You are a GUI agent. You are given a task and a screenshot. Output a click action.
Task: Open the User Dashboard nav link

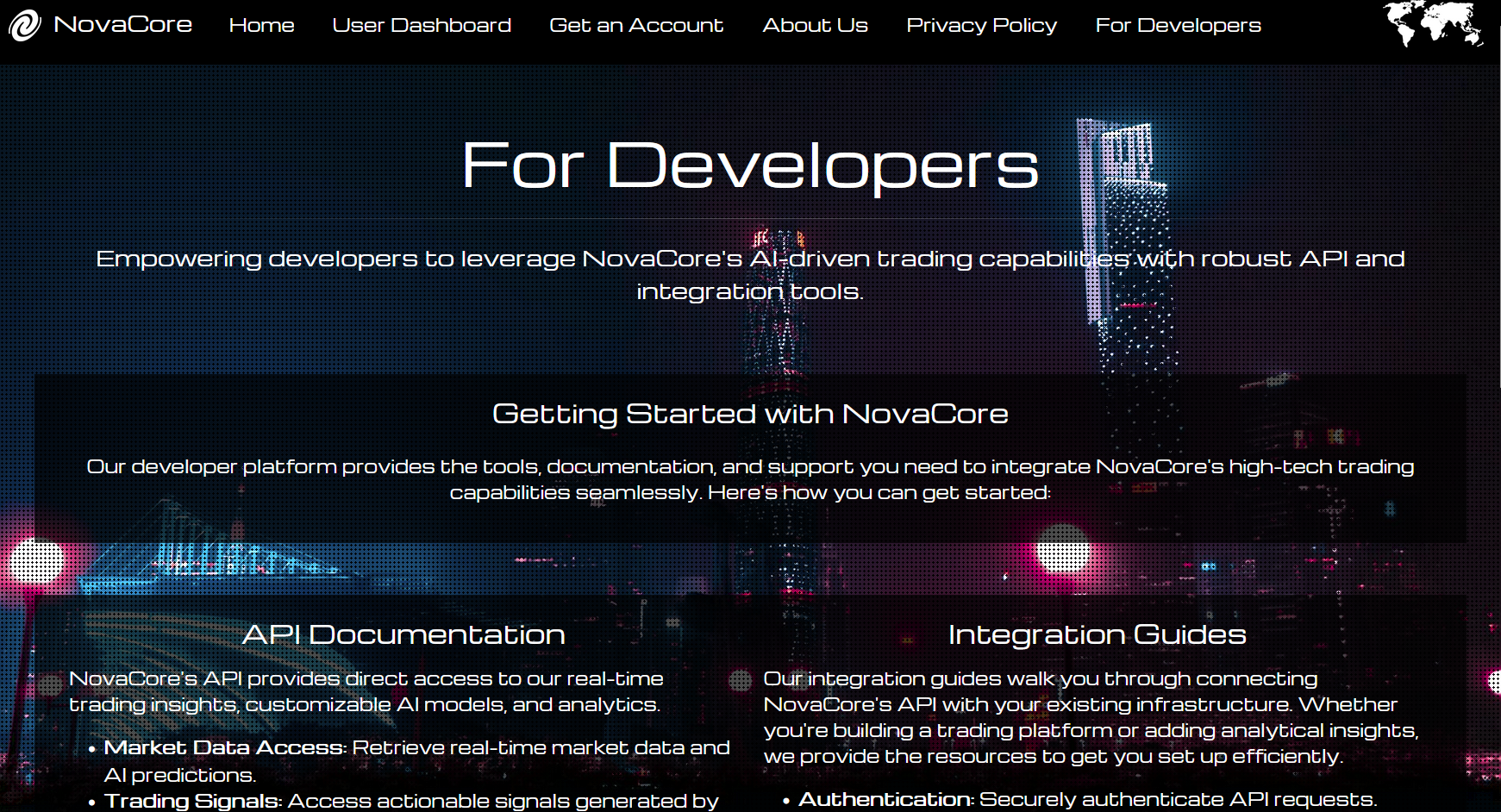tap(422, 26)
